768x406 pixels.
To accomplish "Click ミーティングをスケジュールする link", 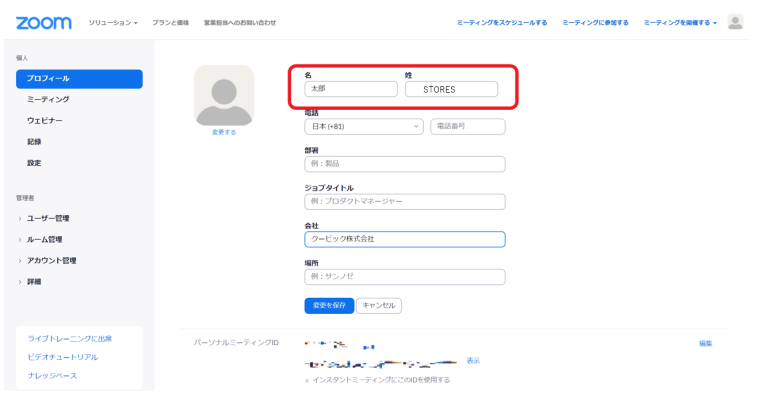I will 502,23.
